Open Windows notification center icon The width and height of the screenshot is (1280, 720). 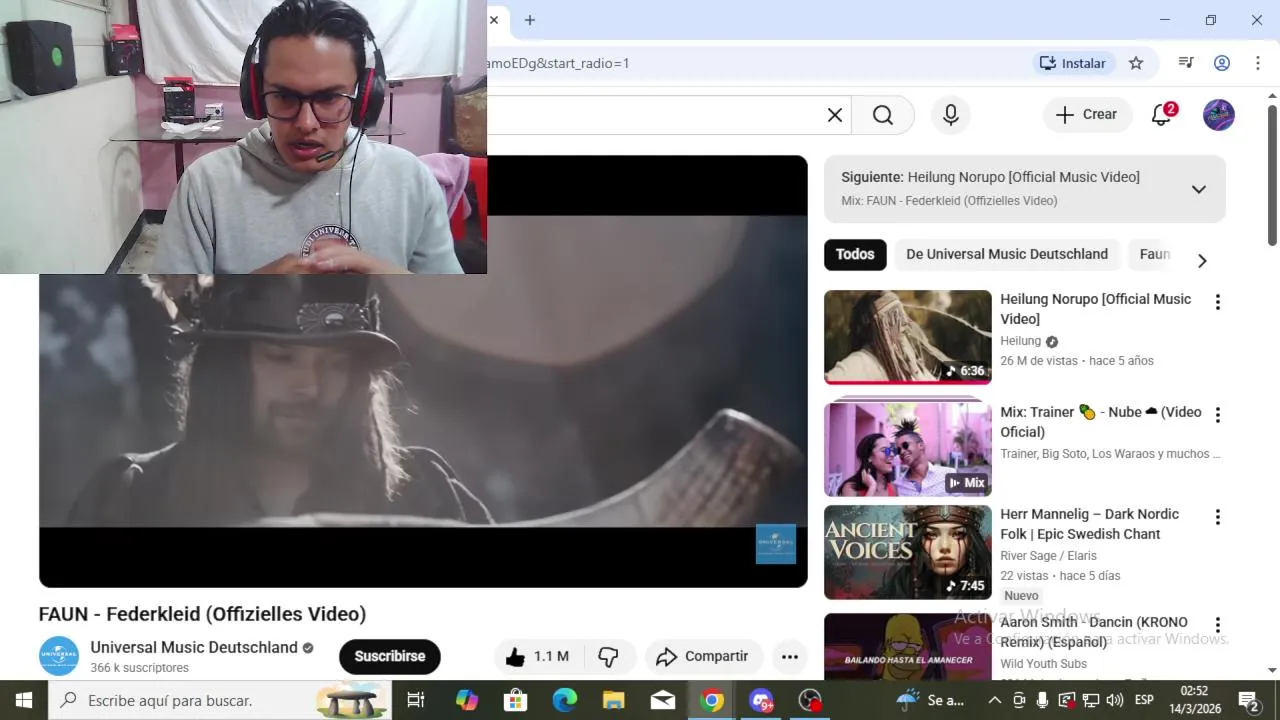1249,700
